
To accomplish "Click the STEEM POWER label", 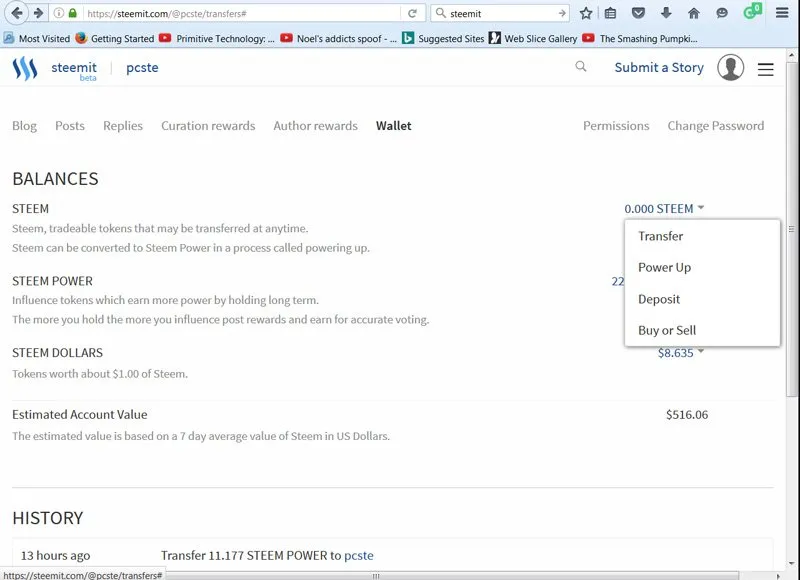I will point(52,281).
